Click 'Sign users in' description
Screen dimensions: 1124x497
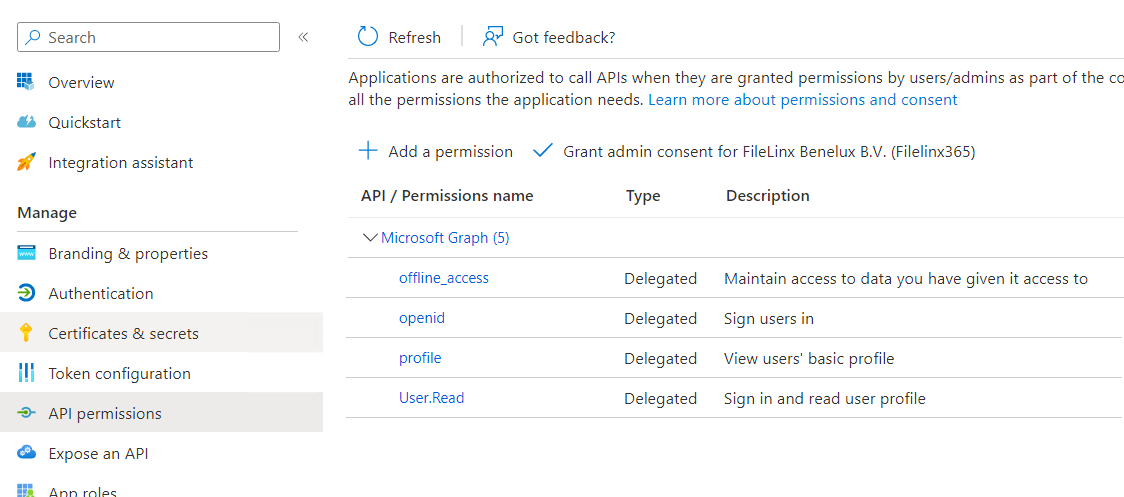[769, 318]
